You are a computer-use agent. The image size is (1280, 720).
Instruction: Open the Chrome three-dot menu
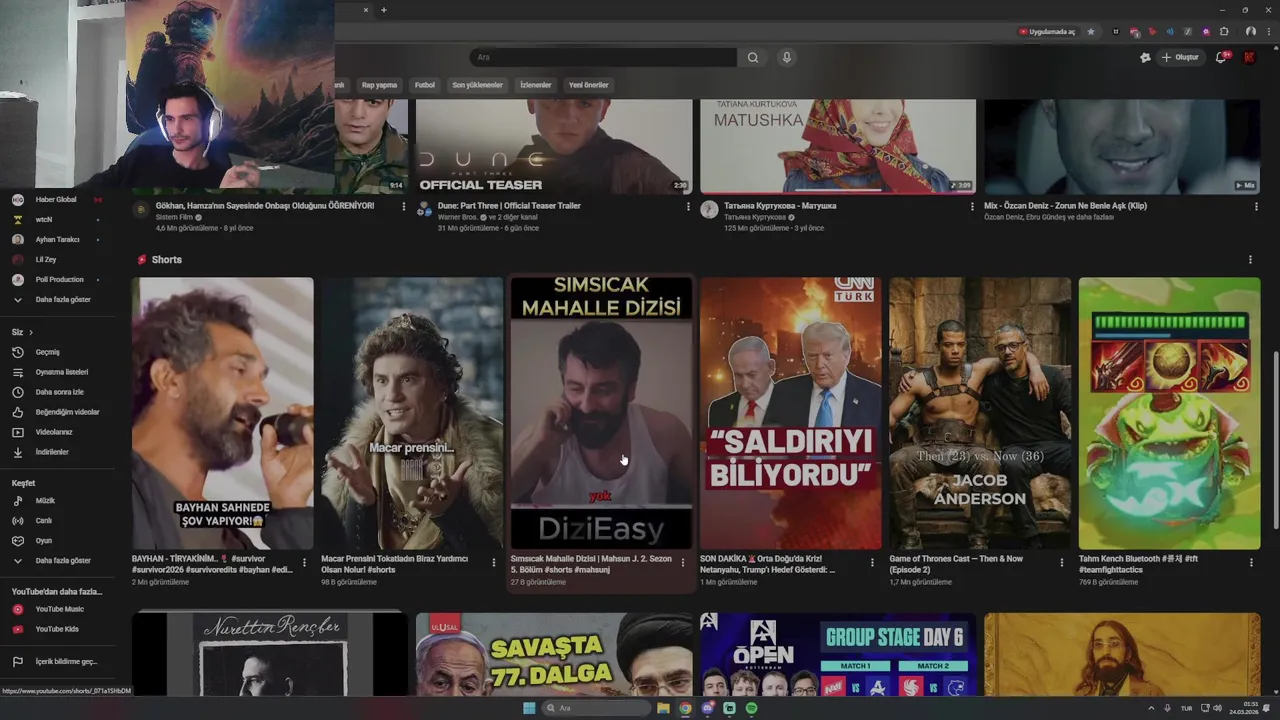click(x=1267, y=31)
